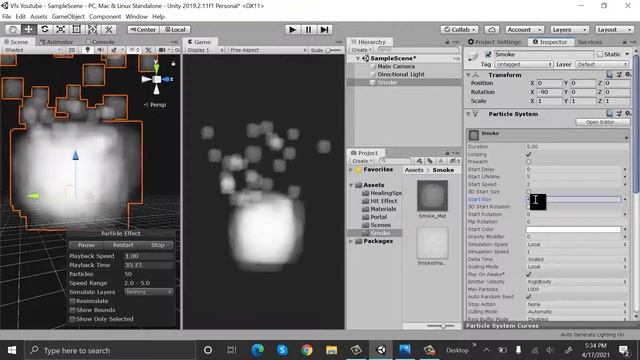Select the custom editor tools icon
Image resolution: width=640 pixels, height=360 pixels.
[108, 29]
